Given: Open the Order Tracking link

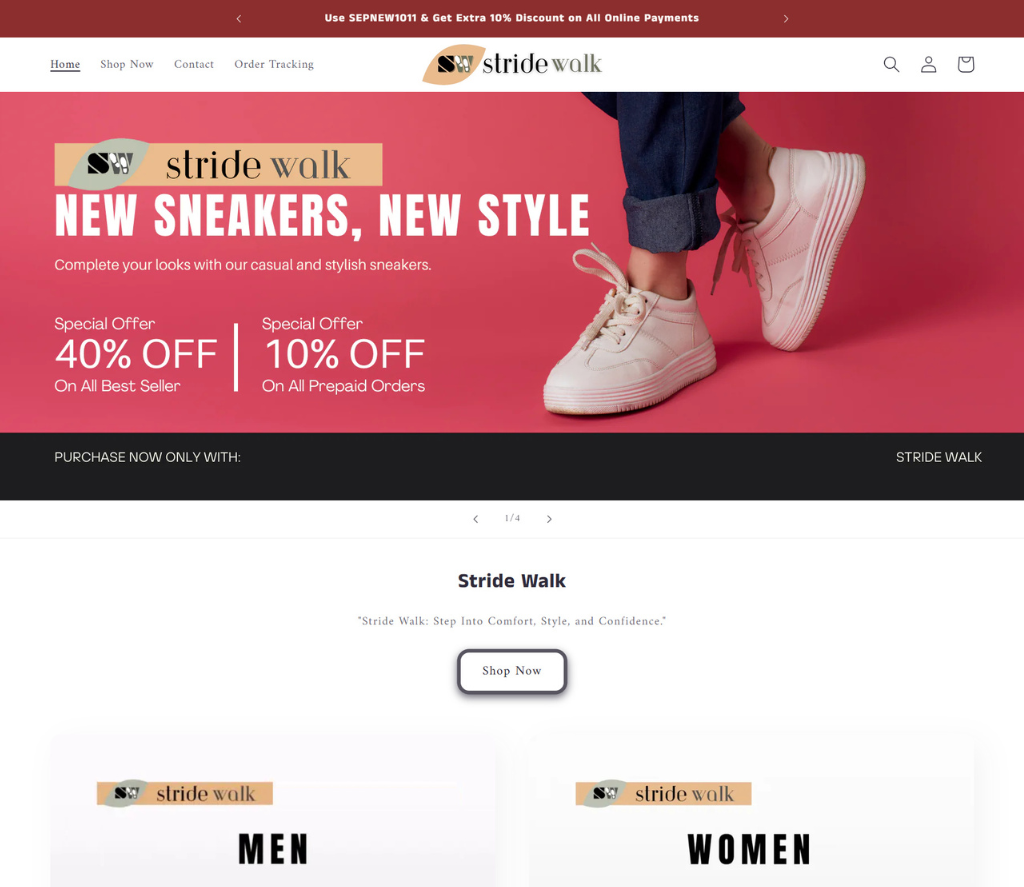Looking at the screenshot, I should (x=274, y=64).
